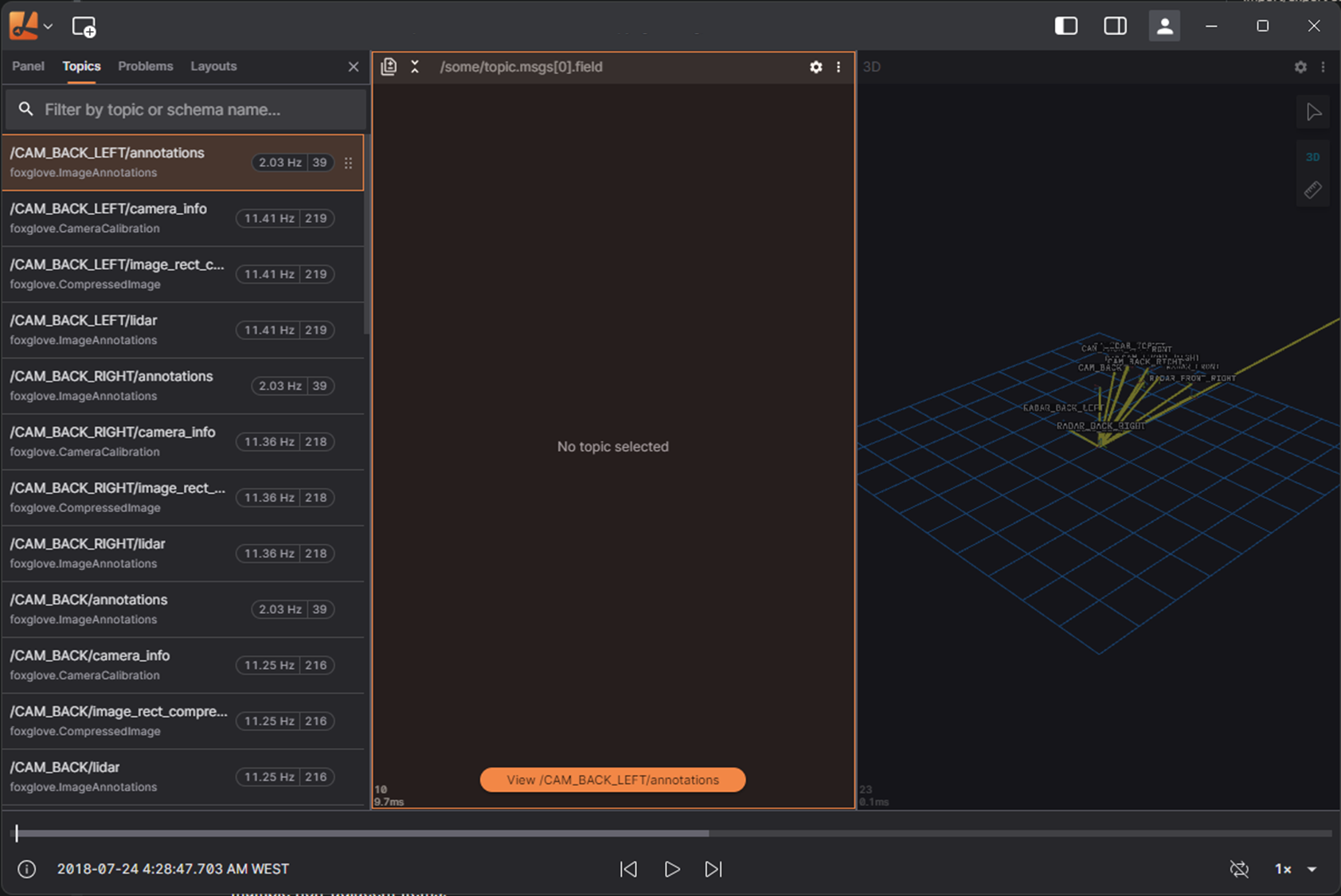This screenshot has height=896, width=1341.
Task: Select /CAM_BACK_LEFT/camera_info topic
Action: point(182,218)
